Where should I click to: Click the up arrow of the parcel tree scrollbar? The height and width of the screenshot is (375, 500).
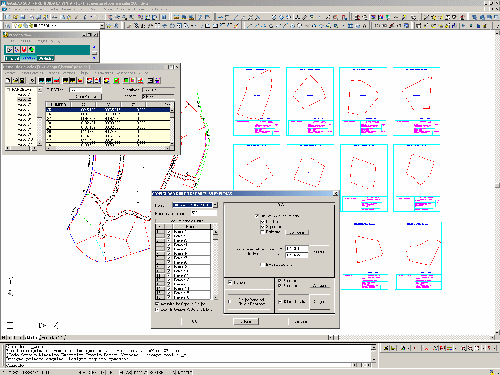coord(40,89)
